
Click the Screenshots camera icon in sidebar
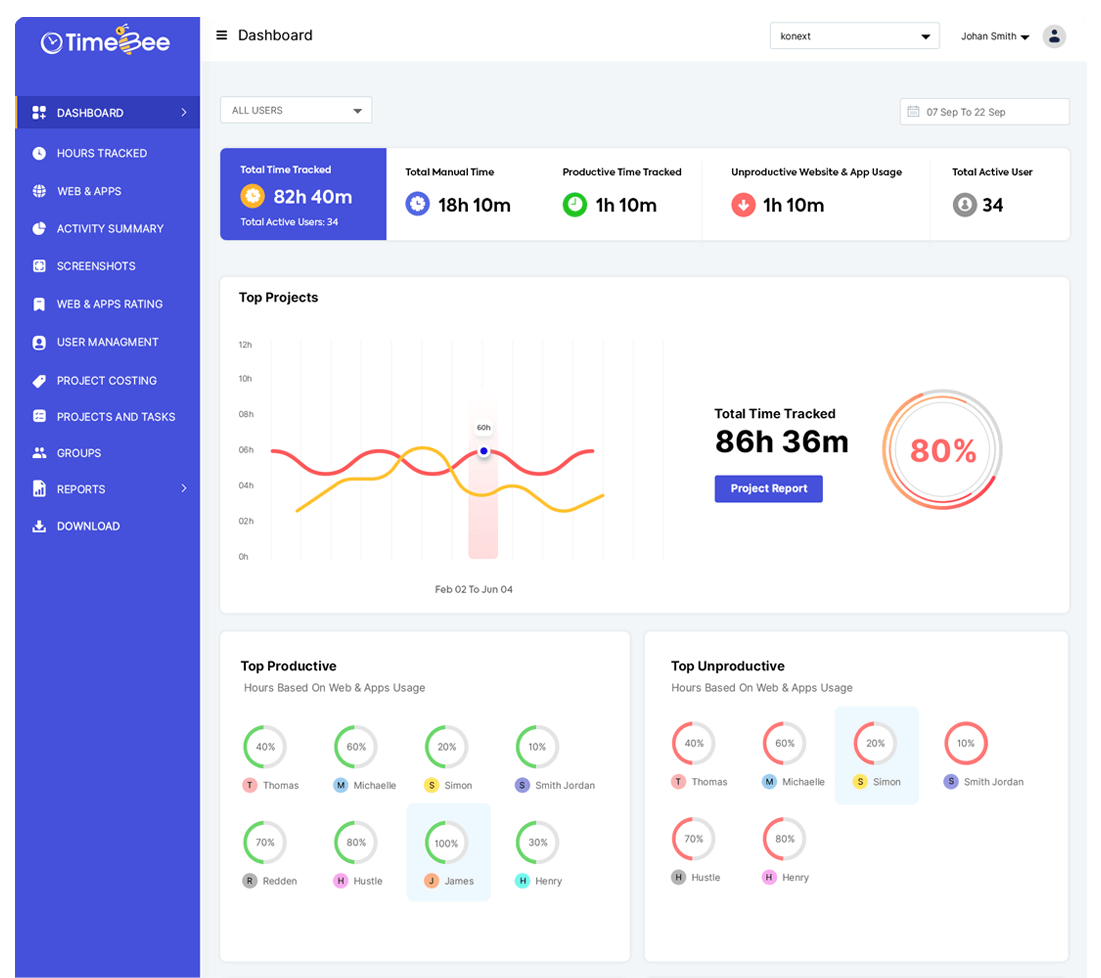pos(37,266)
